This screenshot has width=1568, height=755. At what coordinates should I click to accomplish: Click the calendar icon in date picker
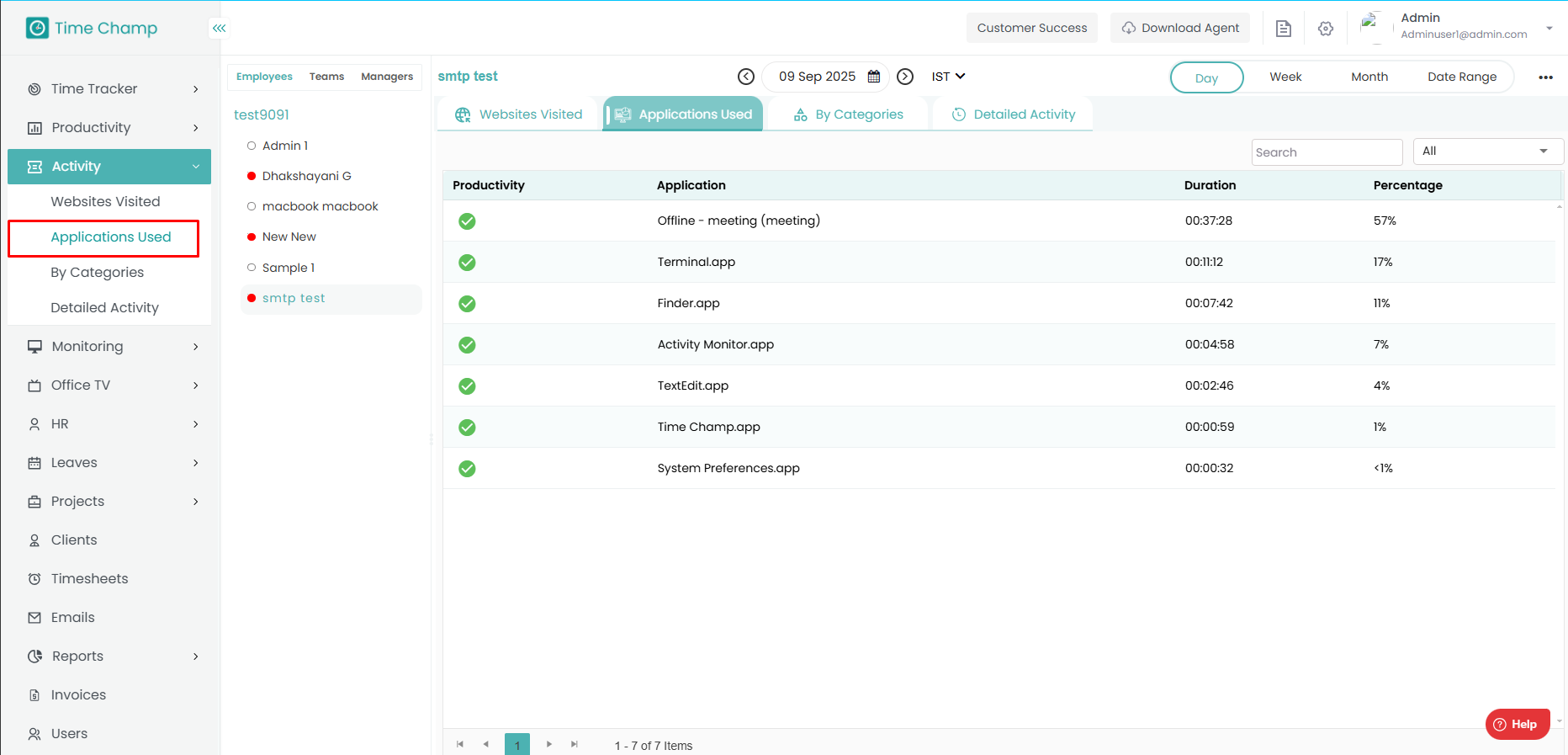[874, 77]
